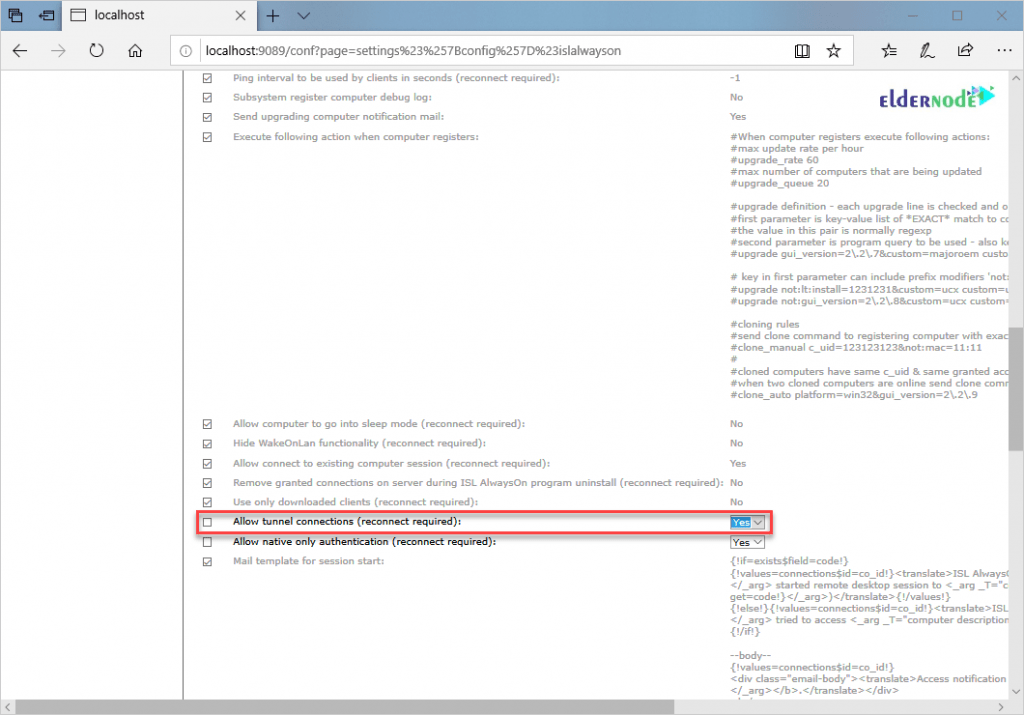1024x715 pixels.
Task: Click the vertical scrollbar thumb
Action: coord(1015,390)
